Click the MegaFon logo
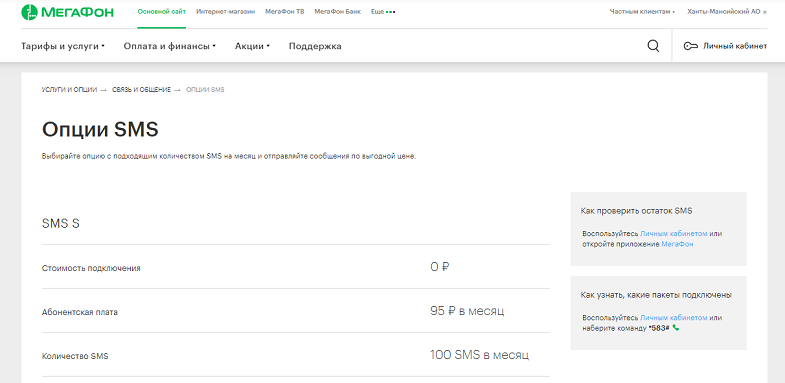This screenshot has width=785, height=383. (68, 12)
